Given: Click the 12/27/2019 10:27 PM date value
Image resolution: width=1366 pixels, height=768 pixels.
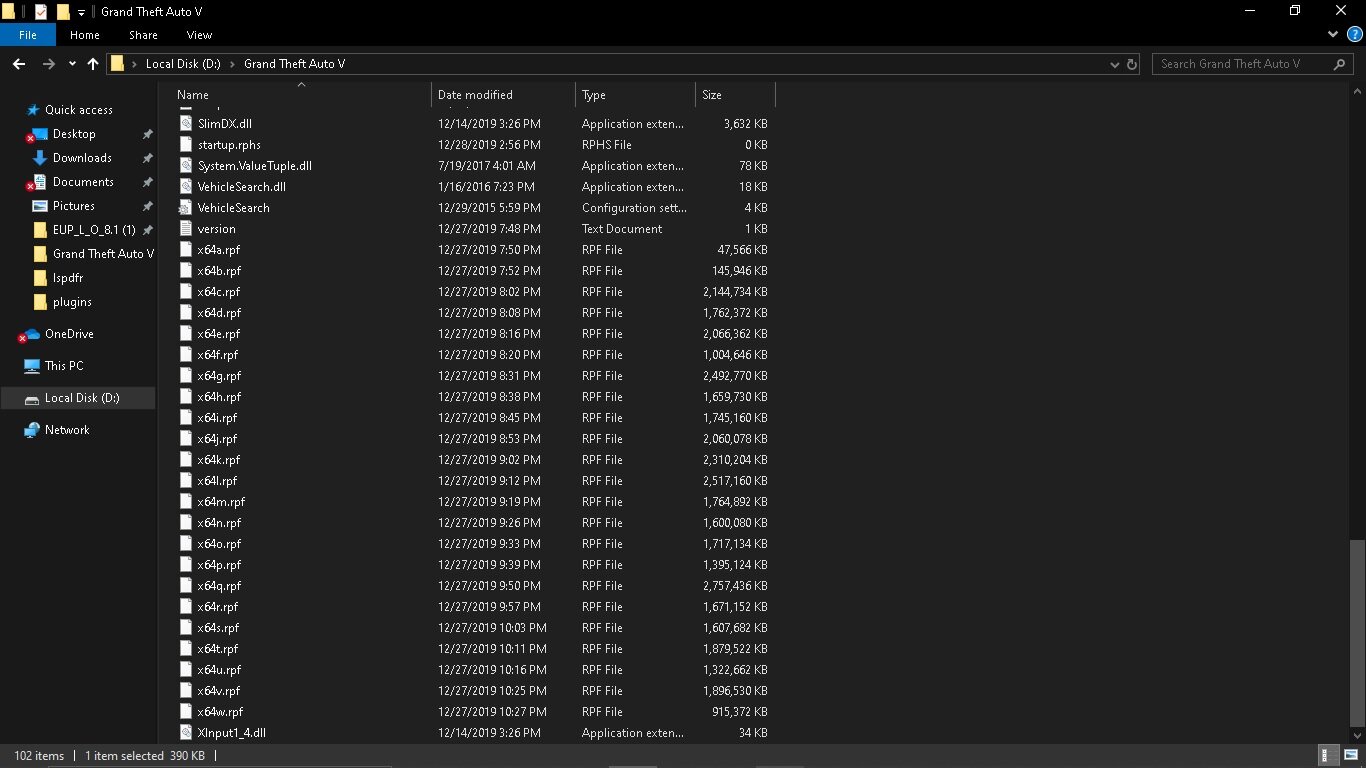Looking at the screenshot, I should pos(492,712).
